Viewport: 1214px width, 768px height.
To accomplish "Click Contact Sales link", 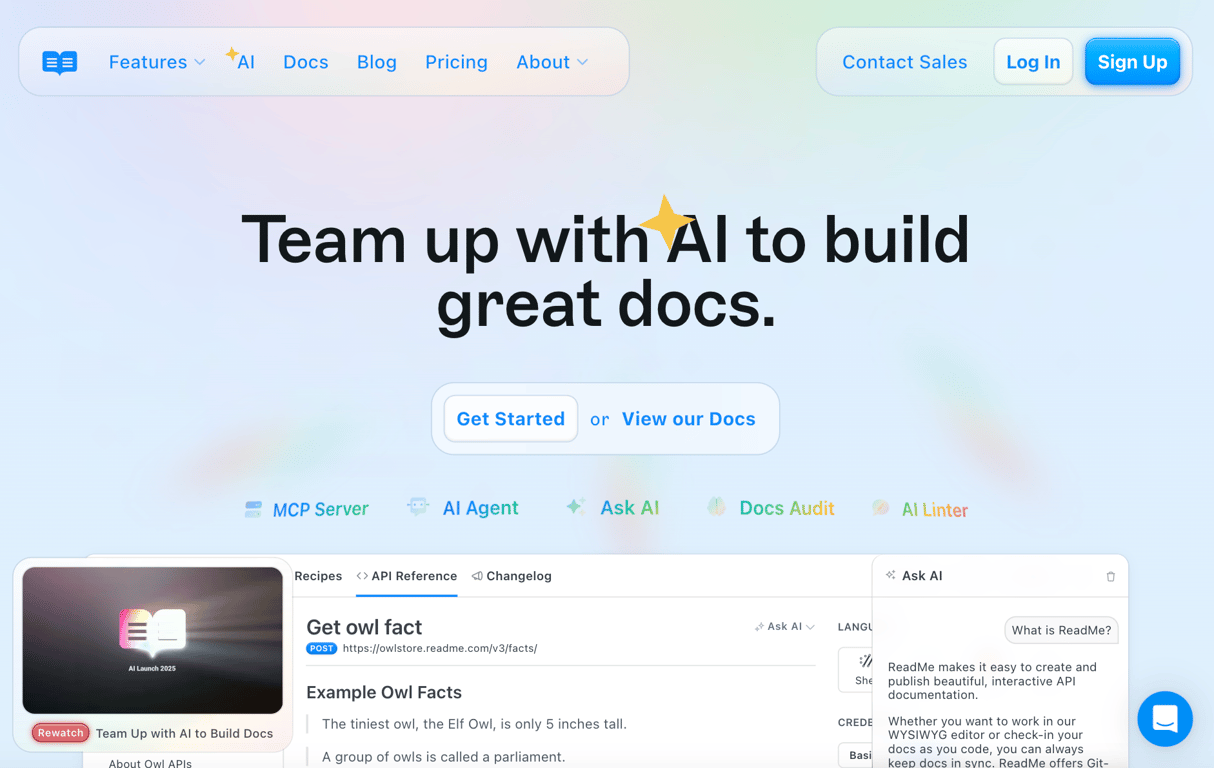I will (905, 62).
